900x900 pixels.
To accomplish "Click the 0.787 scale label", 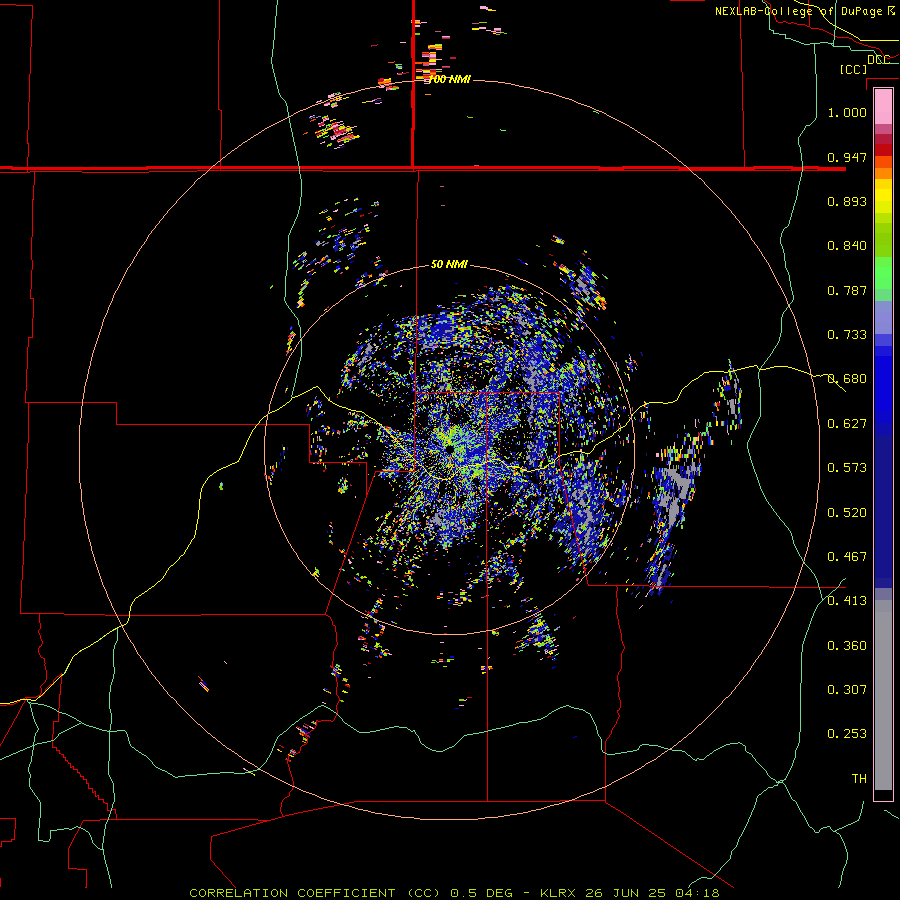I will 847,290.
